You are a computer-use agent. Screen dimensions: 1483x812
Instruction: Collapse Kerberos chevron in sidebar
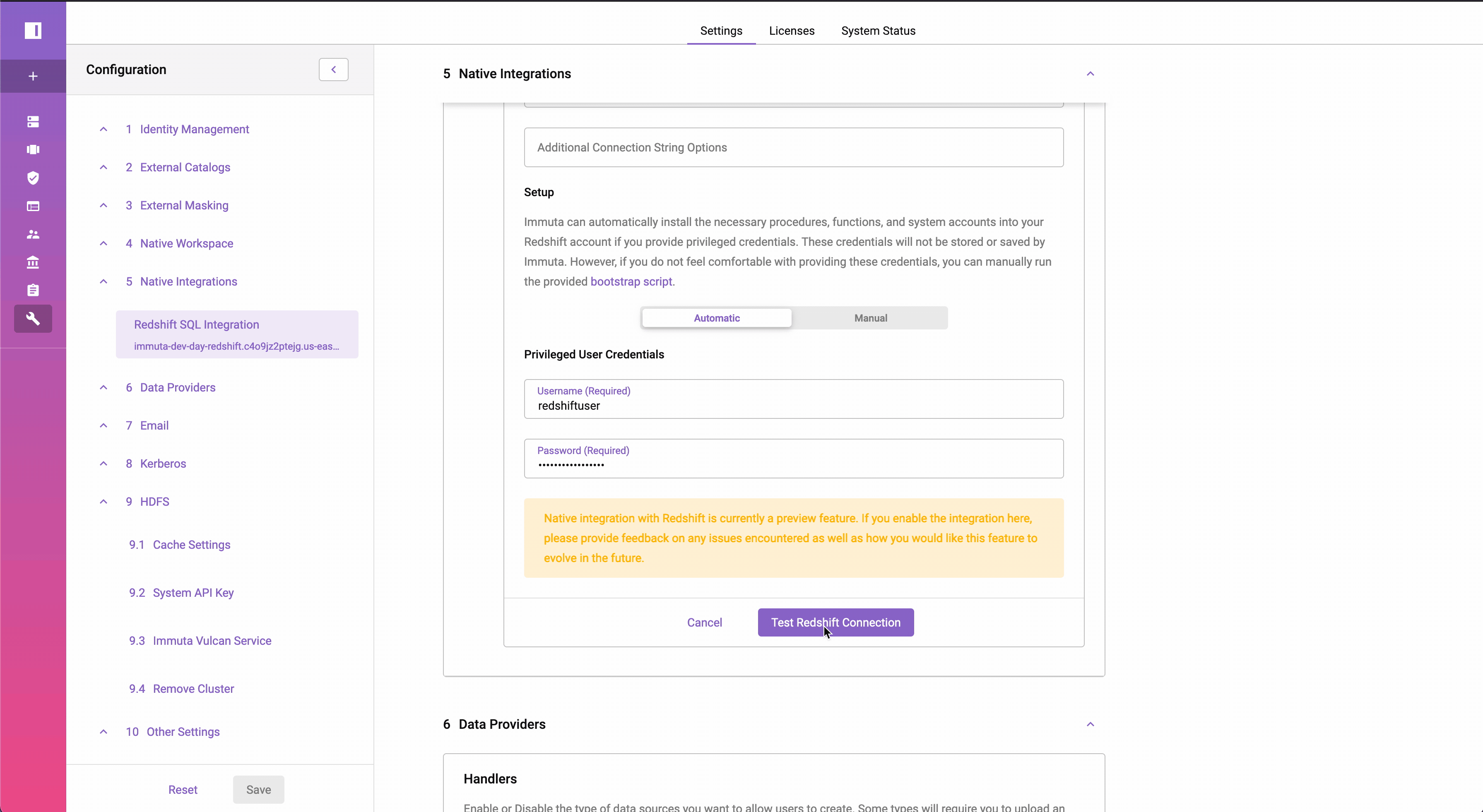point(103,463)
